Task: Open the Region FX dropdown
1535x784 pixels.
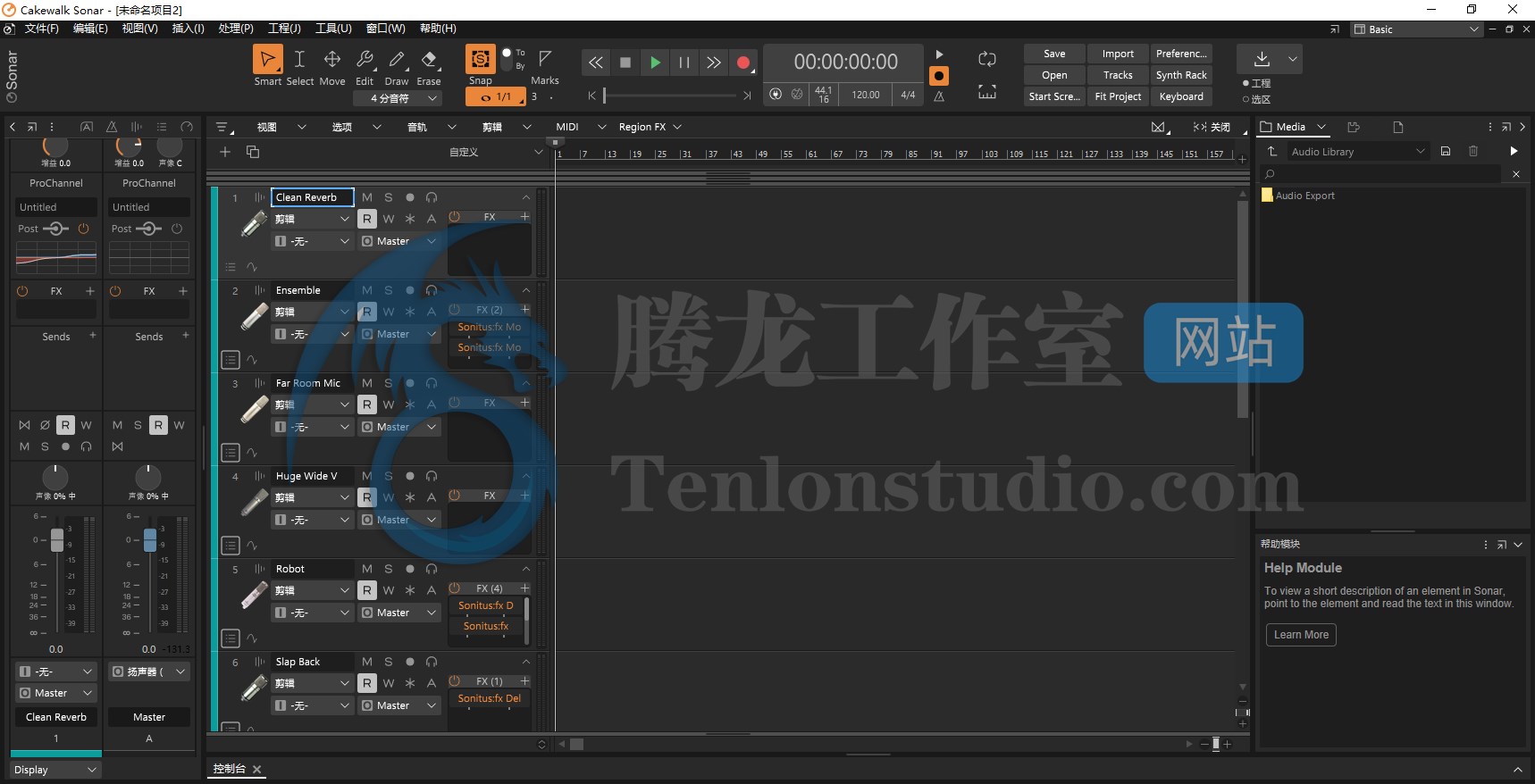Action: [x=650, y=127]
